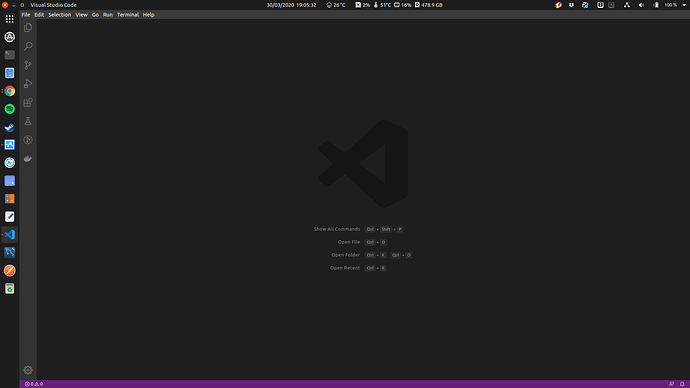This screenshot has height=388, width=690.
Task: Open the Test flask view
Action: [28, 121]
